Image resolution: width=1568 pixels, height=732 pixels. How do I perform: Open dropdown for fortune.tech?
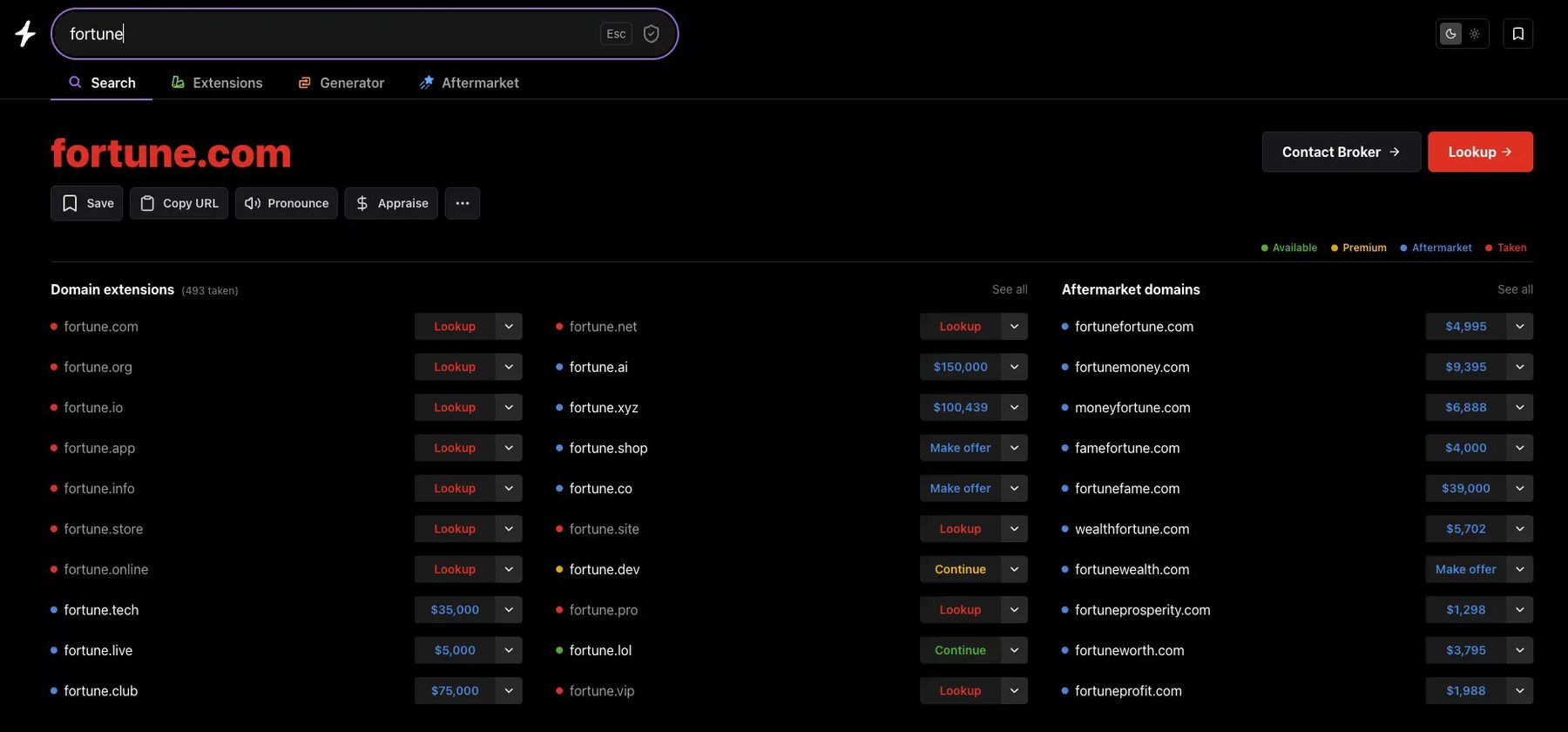pos(509,610)
